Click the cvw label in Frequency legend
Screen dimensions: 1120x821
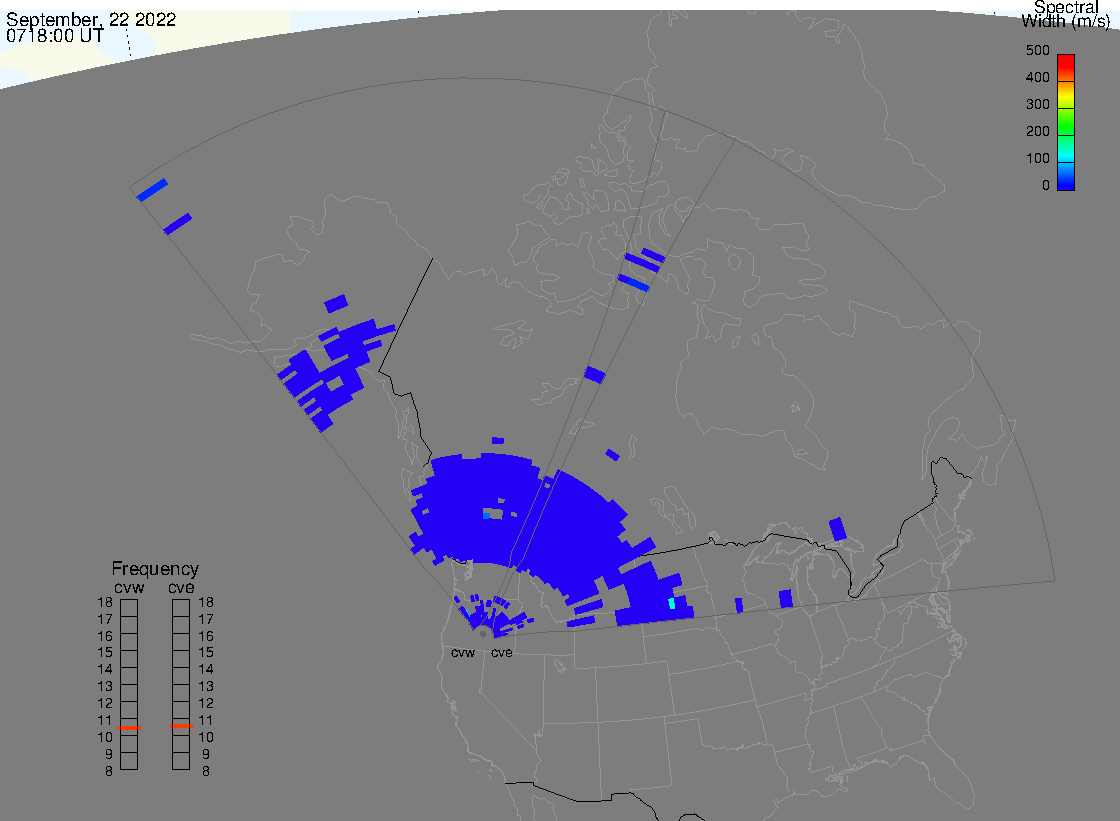click(x=129, y=587)
